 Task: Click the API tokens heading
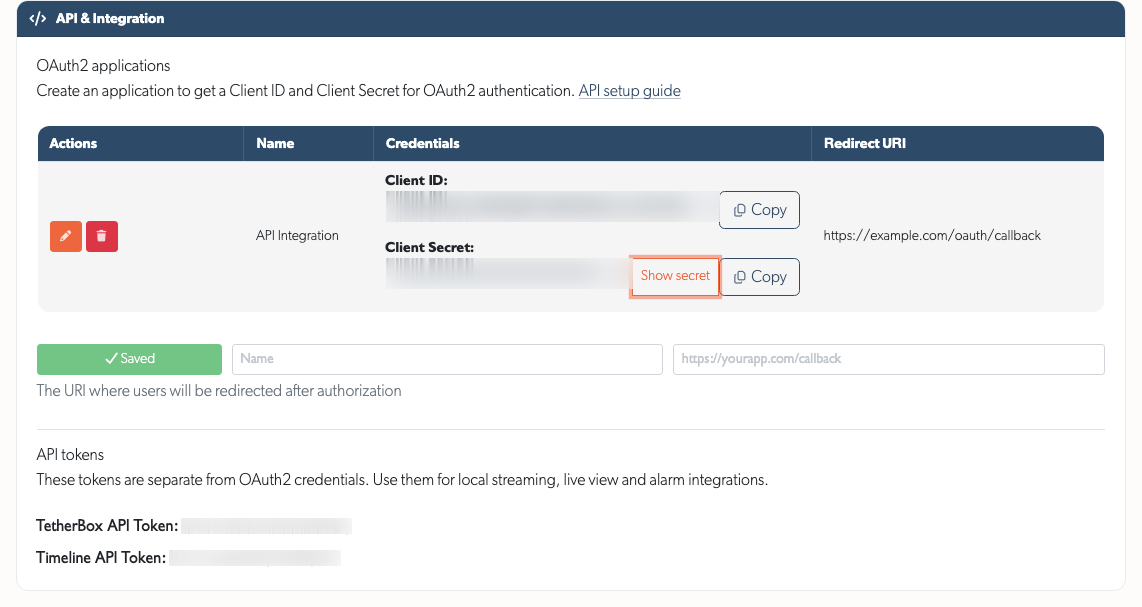point(70,455)
